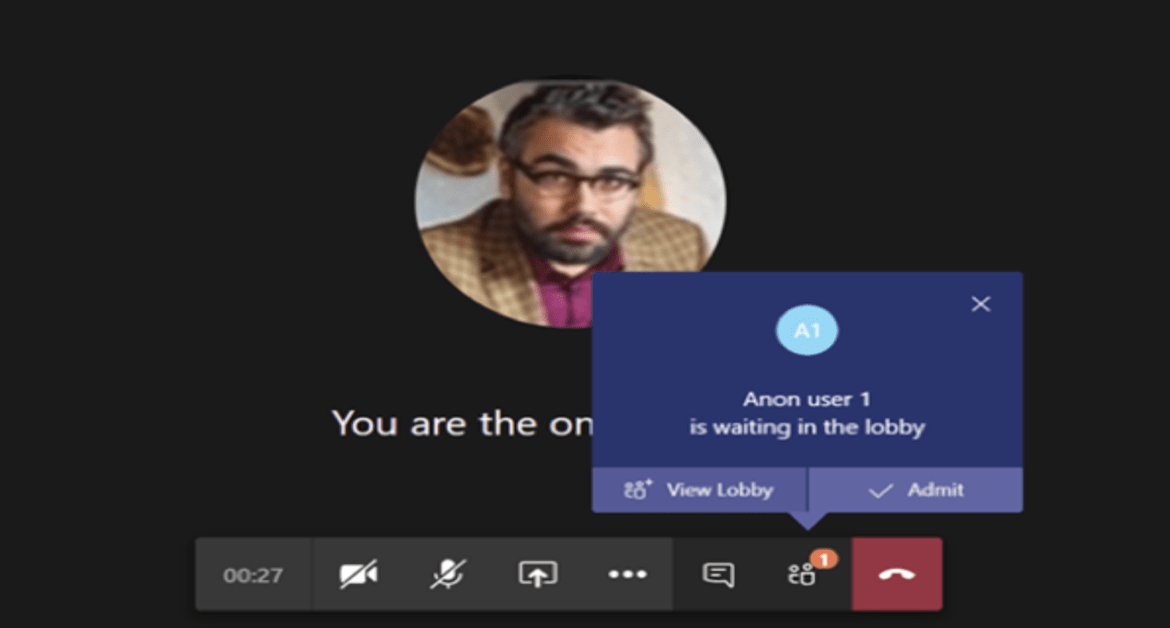Viewport: 1170px width, 628px height.
Task: Click the 00:27 call timer
Action: tap(253, 575)
